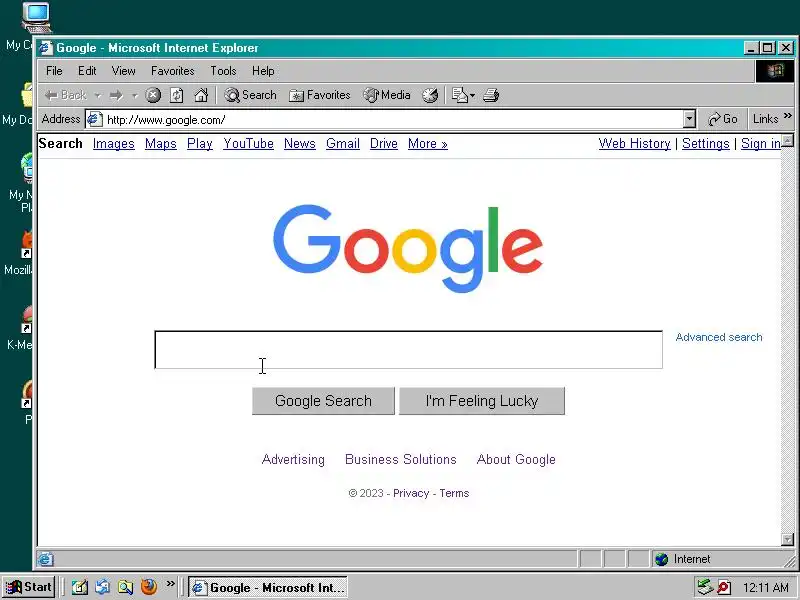The height and width of the screenshot is (600, 800).
Task: Click the search folder quick launch icon
Action: tap(126, 587)
